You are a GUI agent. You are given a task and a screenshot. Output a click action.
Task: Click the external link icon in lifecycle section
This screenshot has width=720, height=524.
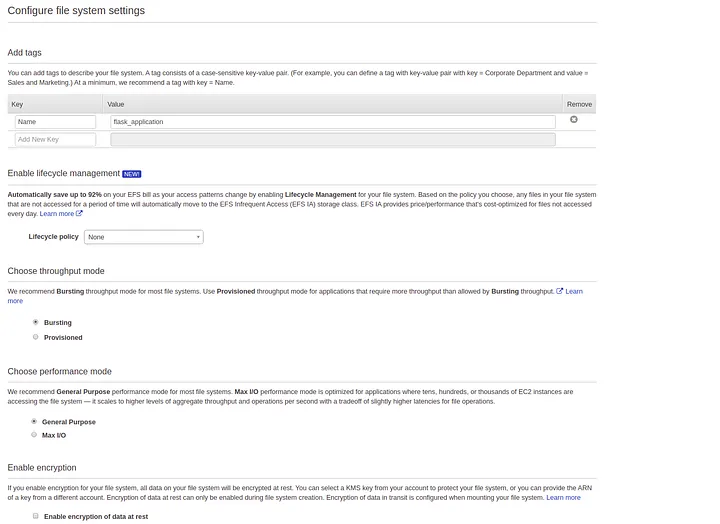[80, 213]
